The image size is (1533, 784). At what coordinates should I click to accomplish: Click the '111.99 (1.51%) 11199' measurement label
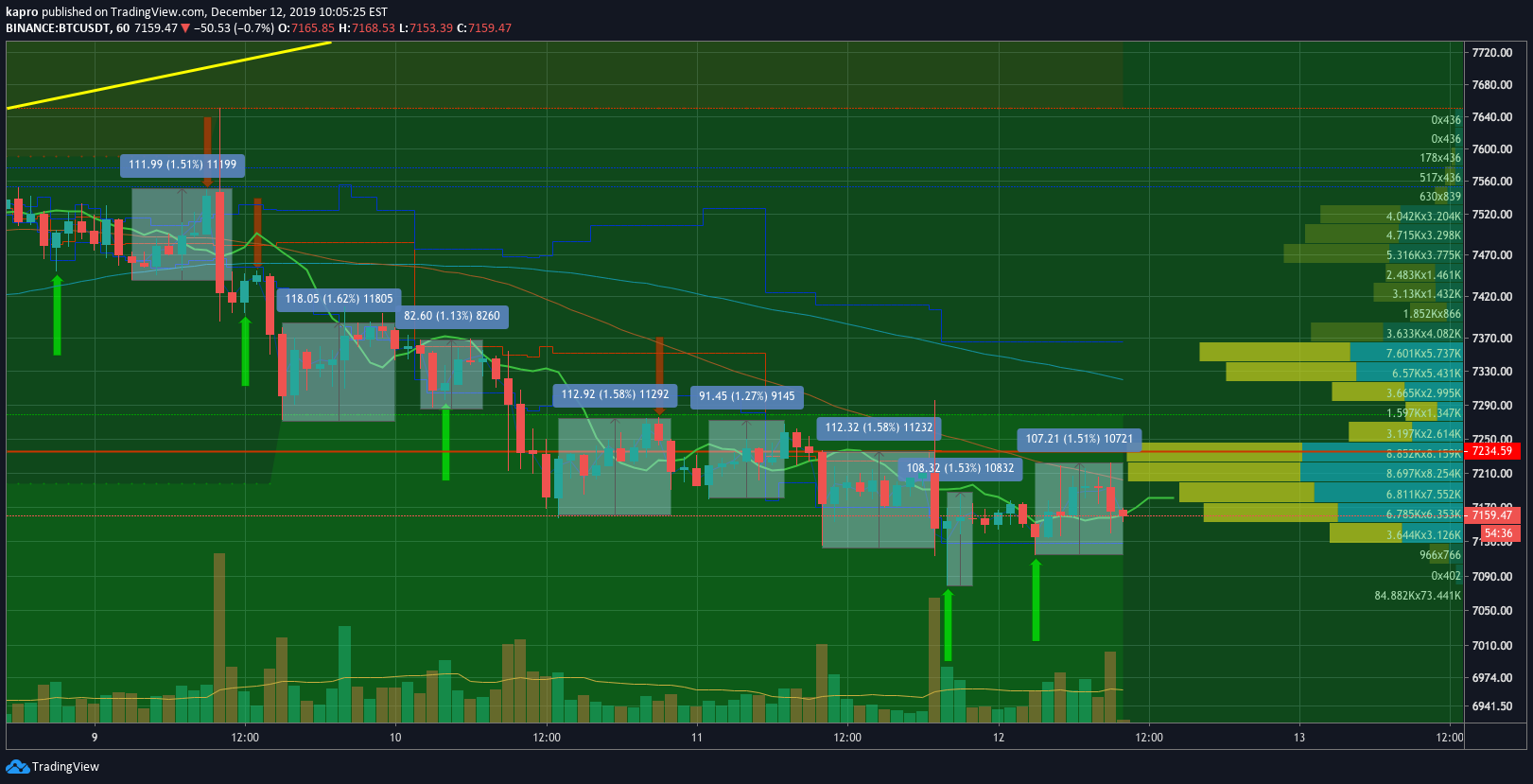[x=183, y=165]
